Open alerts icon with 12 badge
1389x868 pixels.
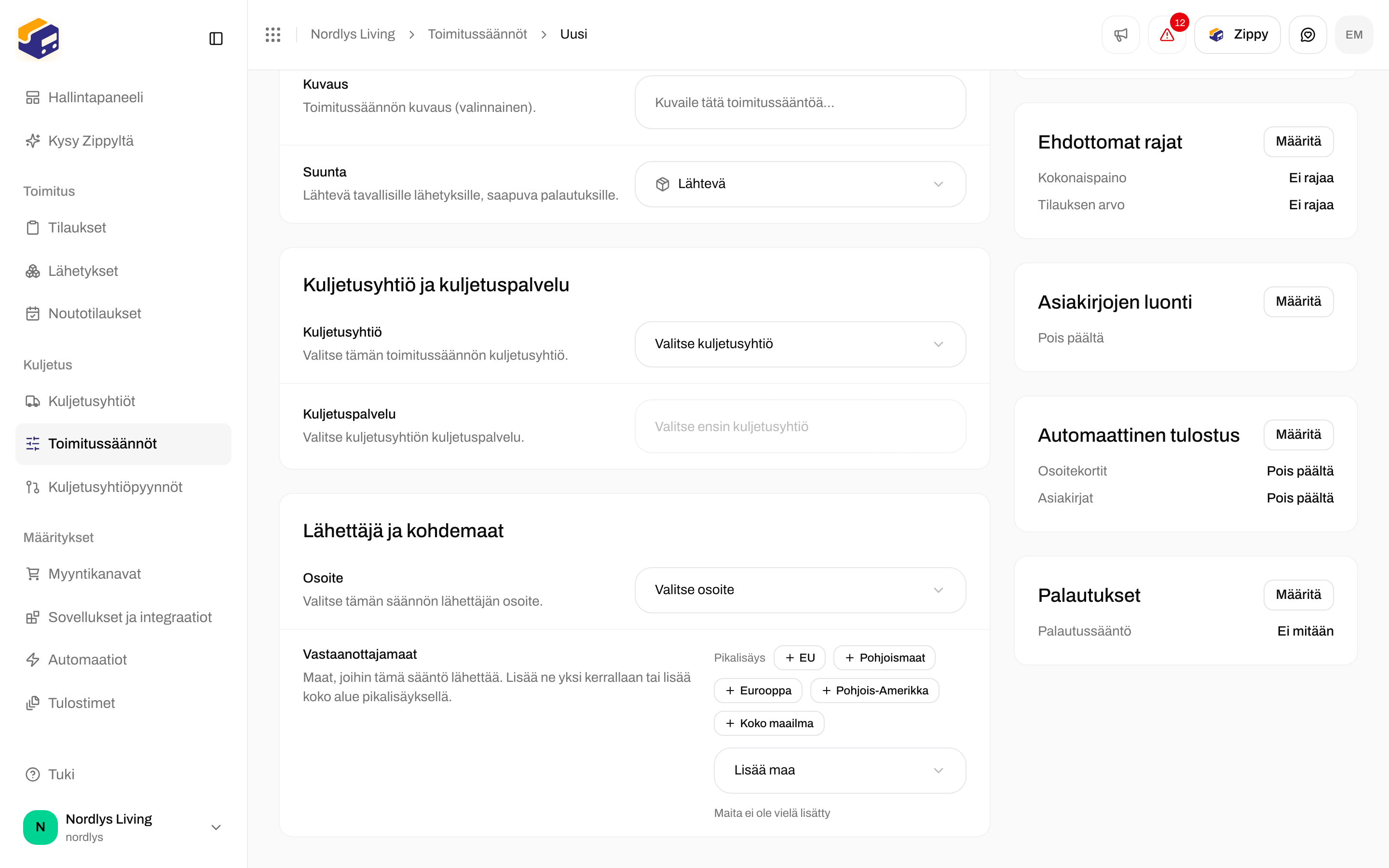(1167, 34)
